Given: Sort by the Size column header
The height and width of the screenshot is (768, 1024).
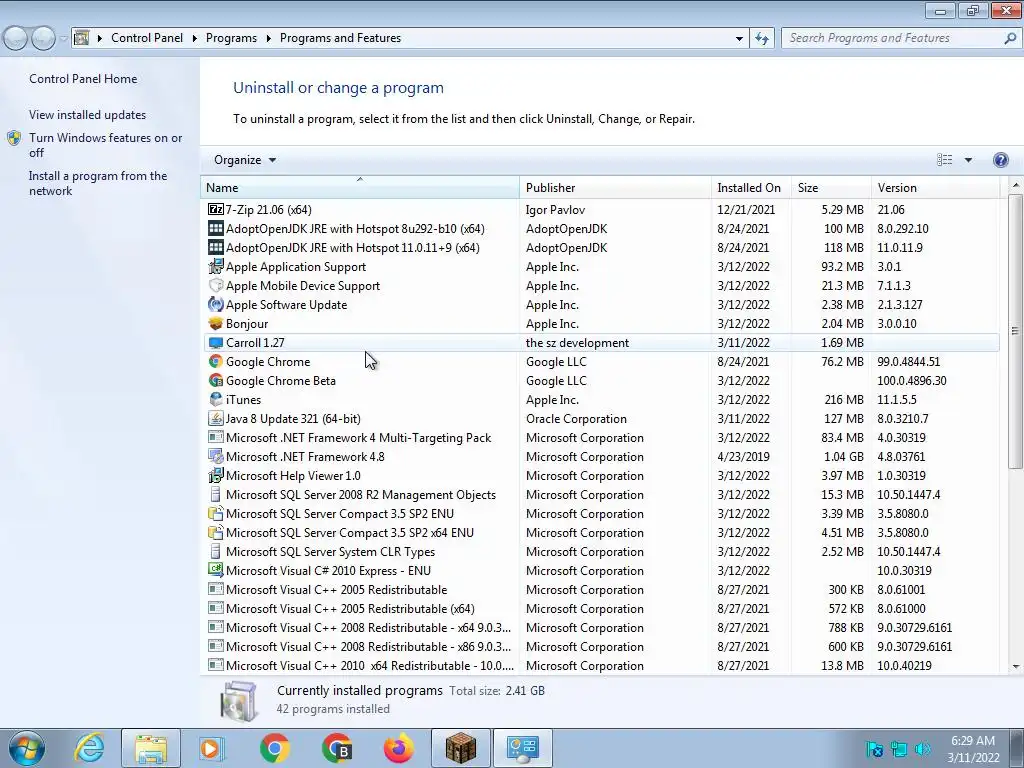Looking at the screenshot, I should coord(831,187).
